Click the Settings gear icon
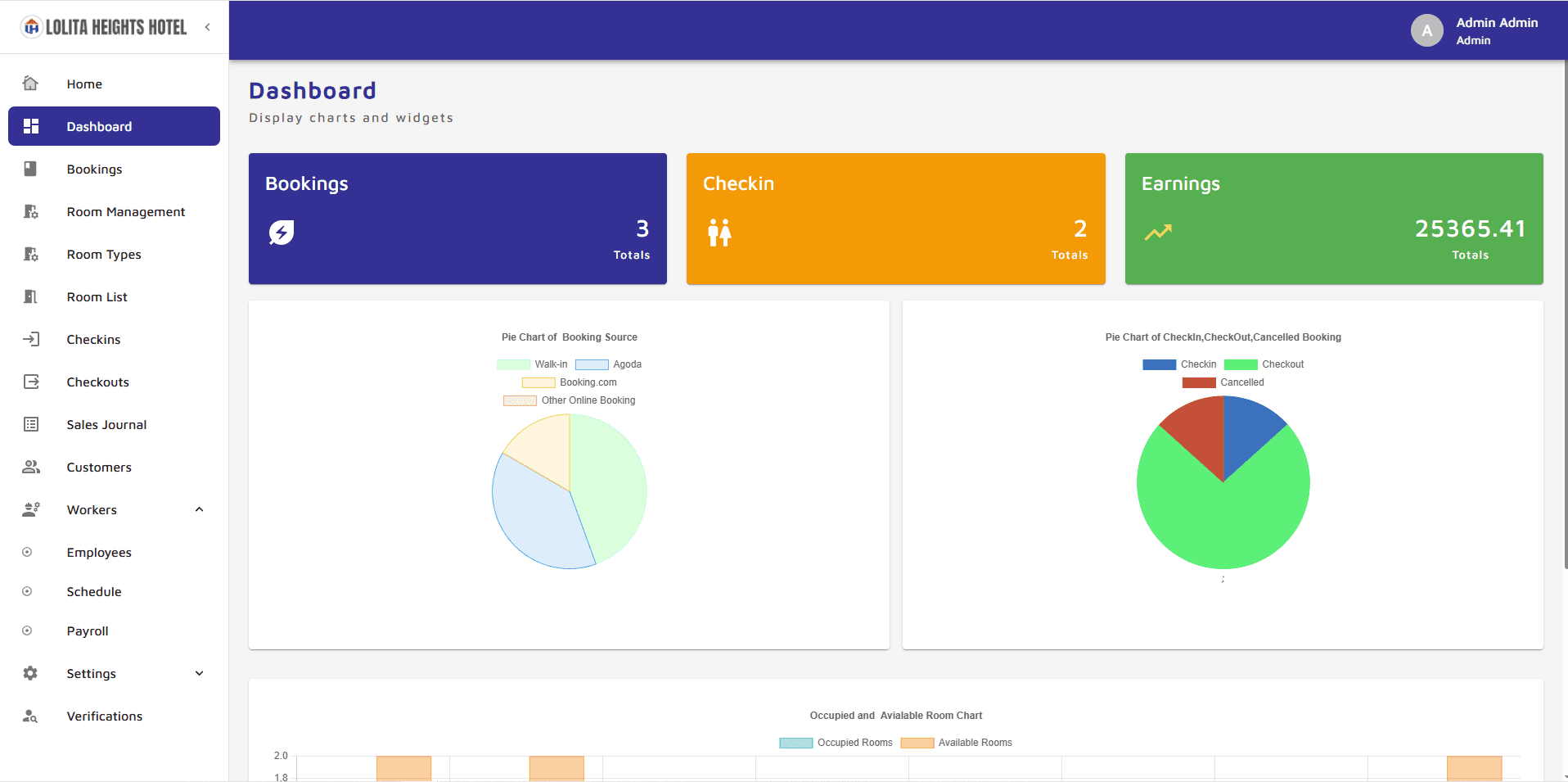 30,673
